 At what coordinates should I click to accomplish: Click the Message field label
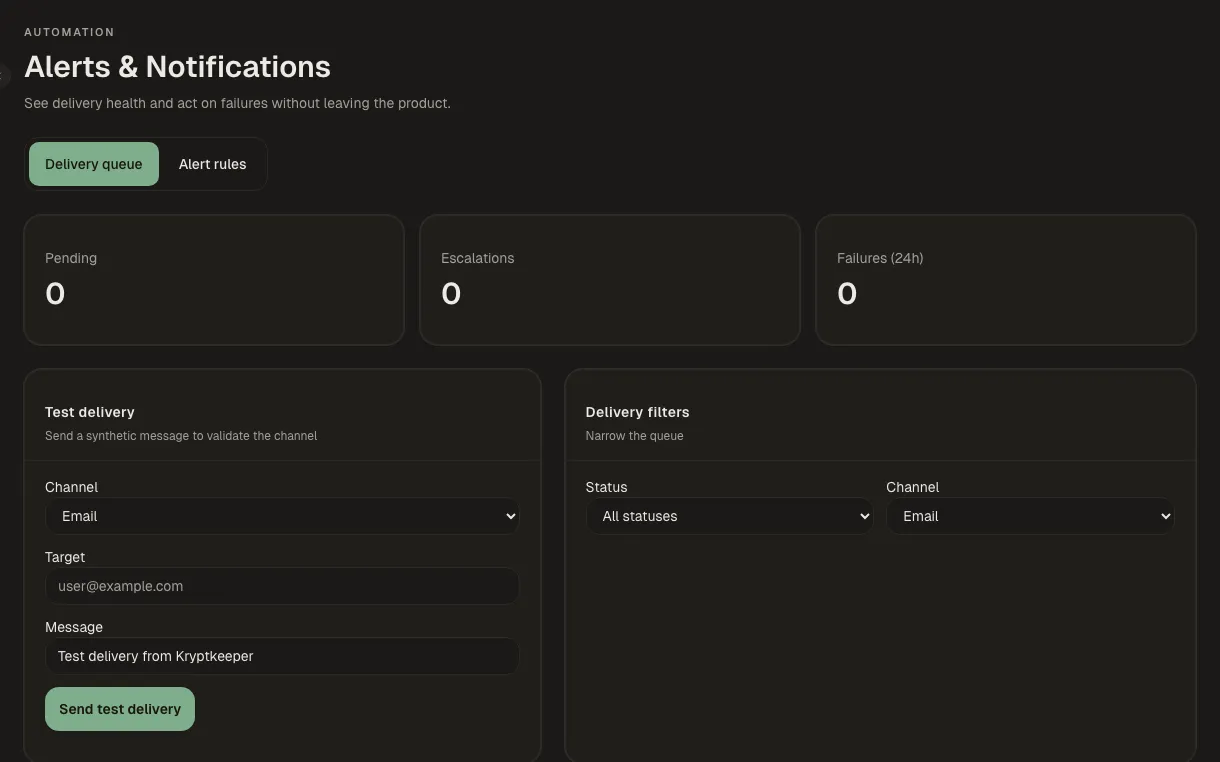click(x=74, y=627)
